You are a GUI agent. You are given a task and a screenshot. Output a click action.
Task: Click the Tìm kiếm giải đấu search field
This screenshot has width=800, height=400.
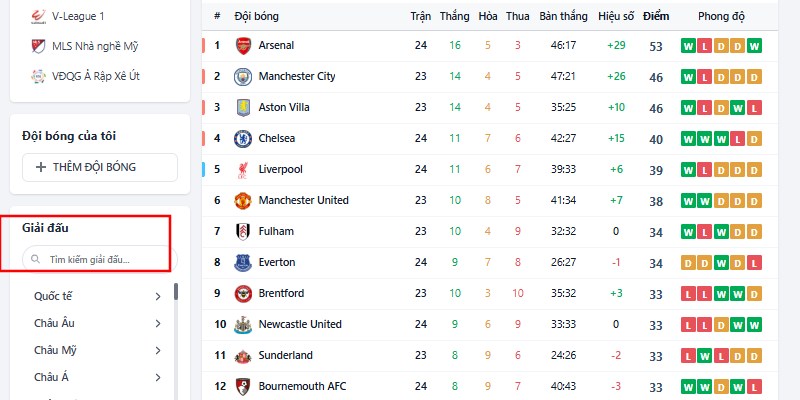[x=100, y=259]
